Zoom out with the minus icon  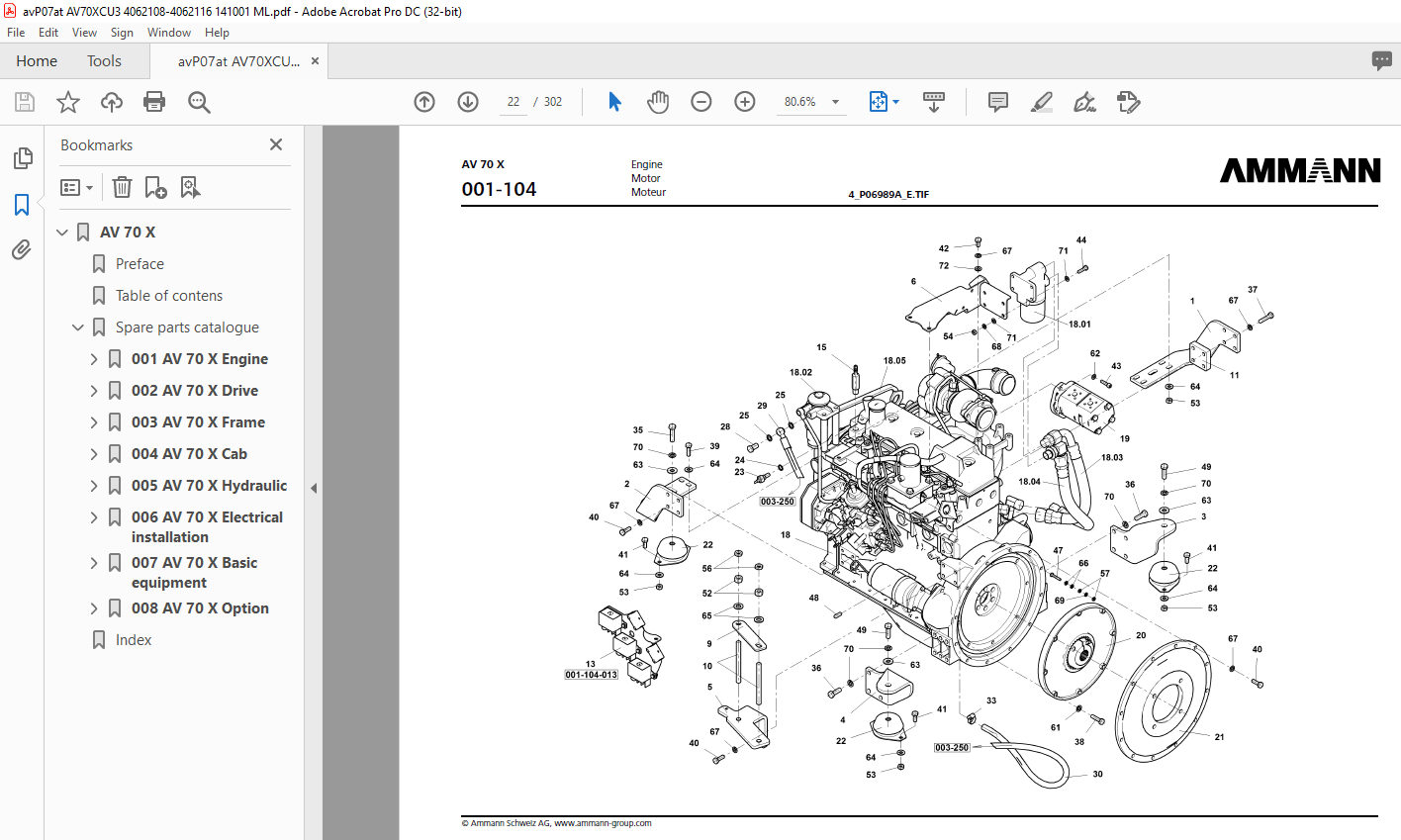[701, 102]
